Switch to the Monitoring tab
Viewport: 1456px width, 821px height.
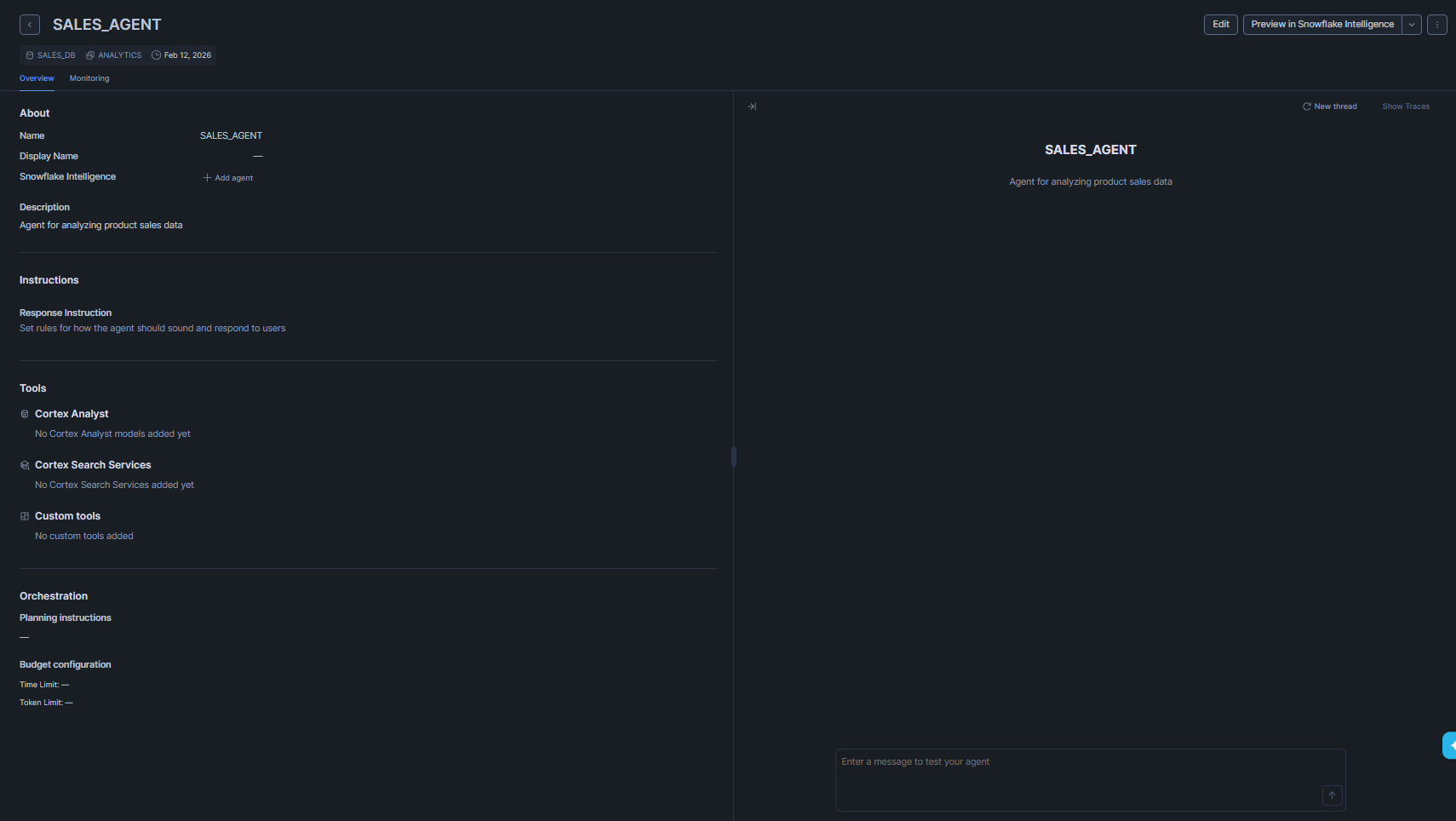click(x=89, y=78)
